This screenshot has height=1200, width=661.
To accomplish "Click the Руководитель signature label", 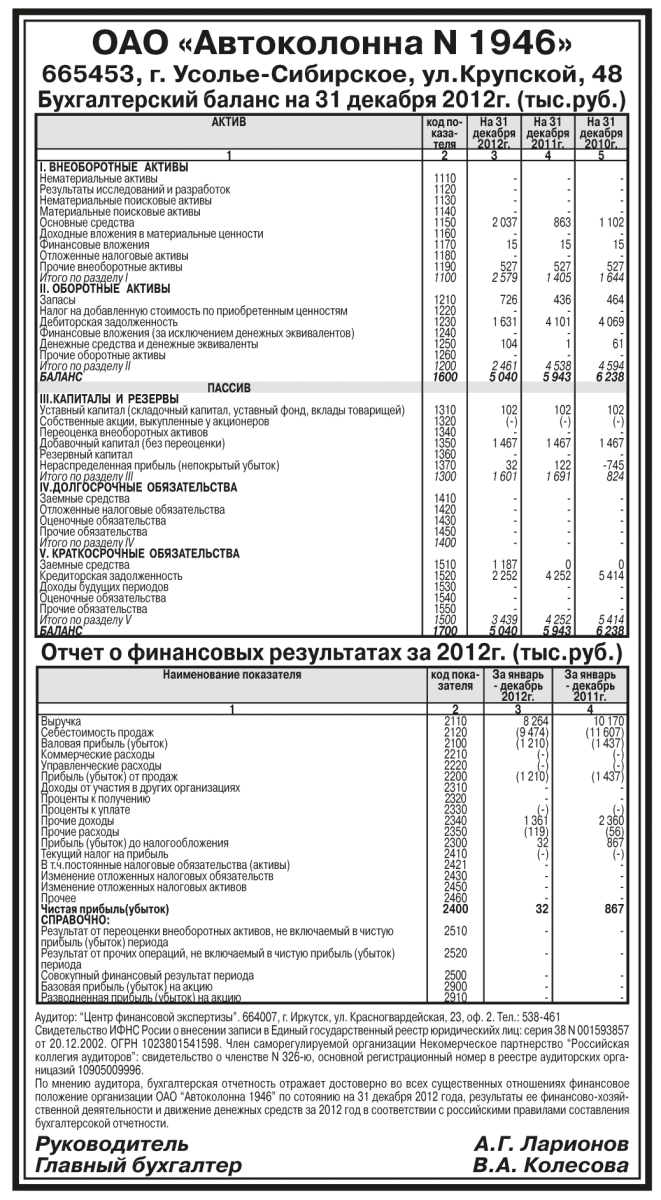I will click(x=111, y=1144).
